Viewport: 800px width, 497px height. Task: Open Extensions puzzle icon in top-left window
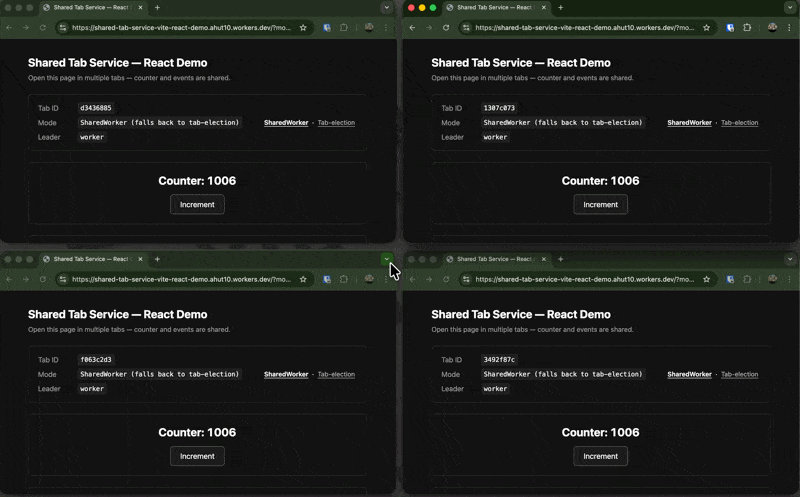pyautogui.click(x=344, y=28)
